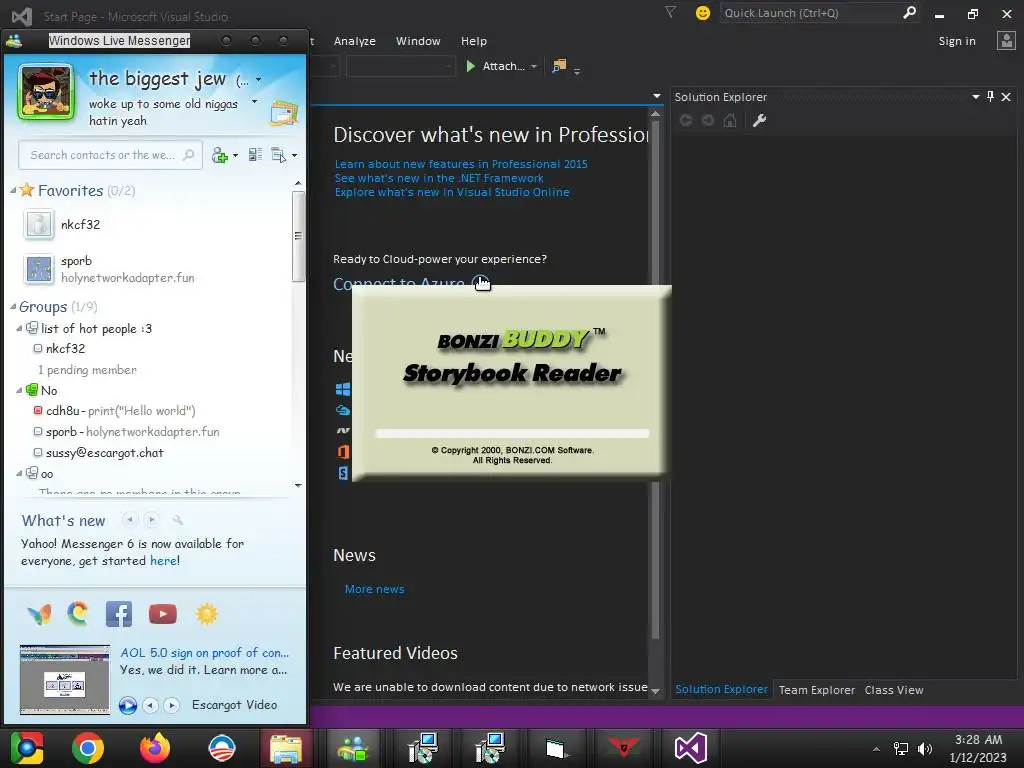1024x768 pixels.
Task: Open the Messenger email inbox icon
Action: coord(284,114)
